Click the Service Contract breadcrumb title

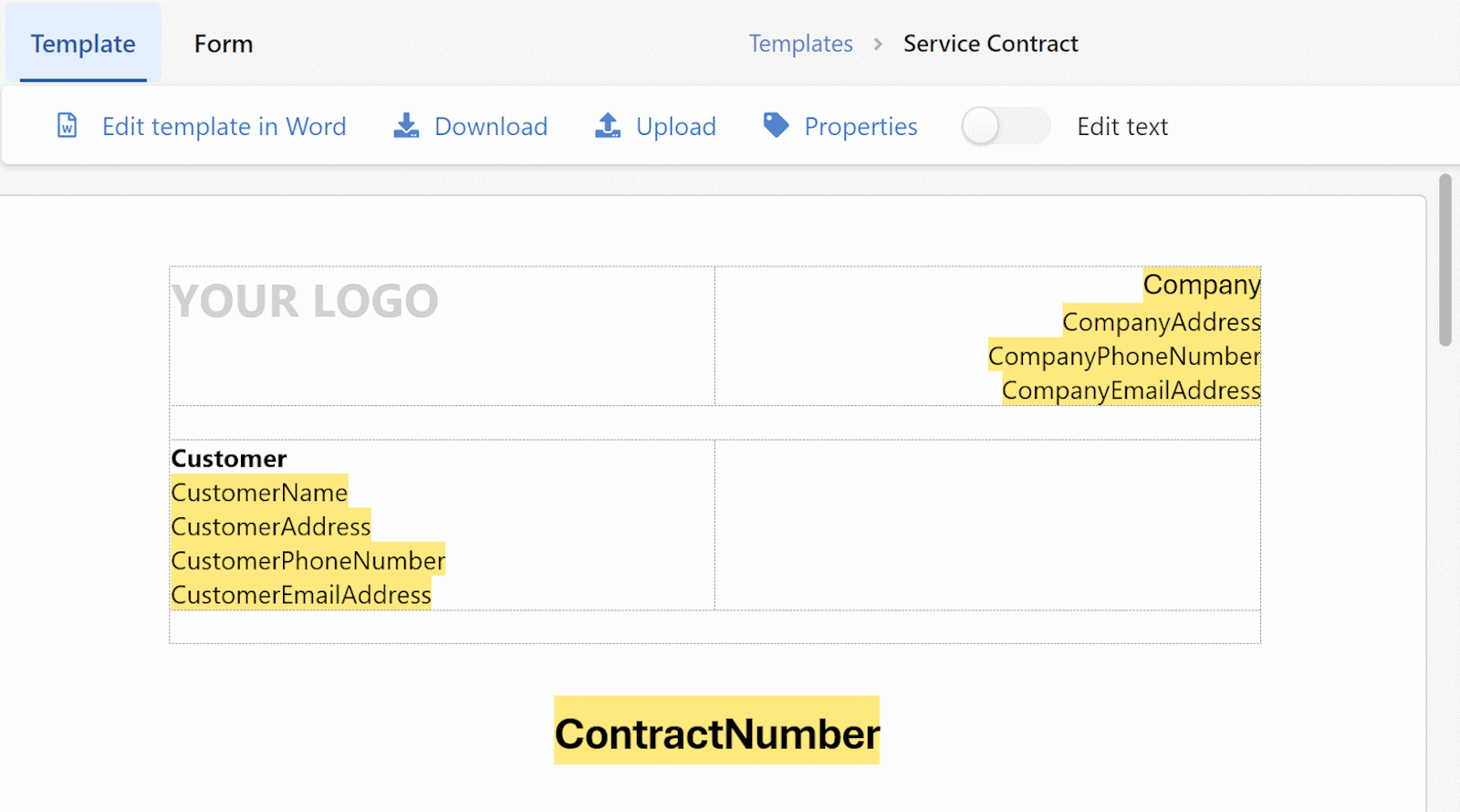(x=990, y=44)
